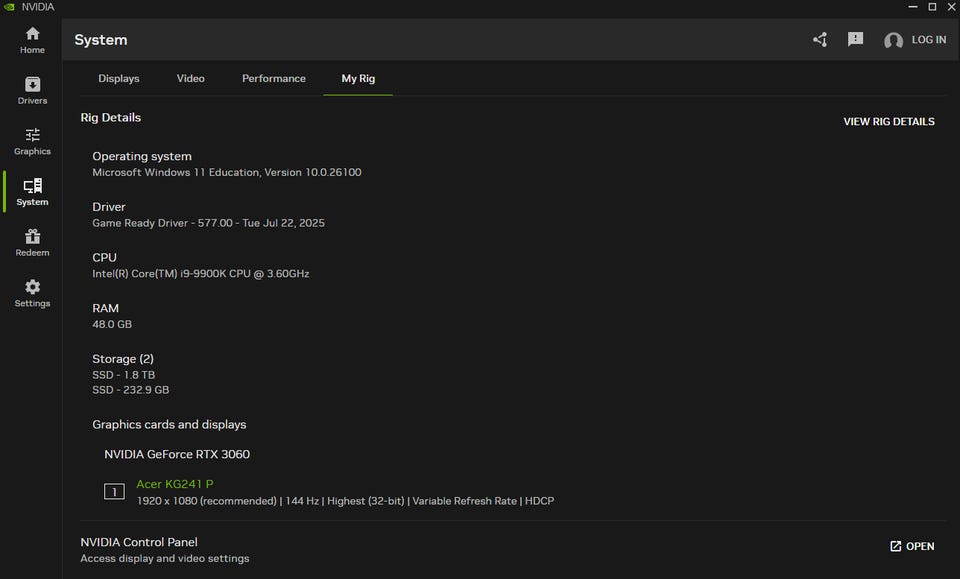Click the Operating system label

(x=142, y=157)
